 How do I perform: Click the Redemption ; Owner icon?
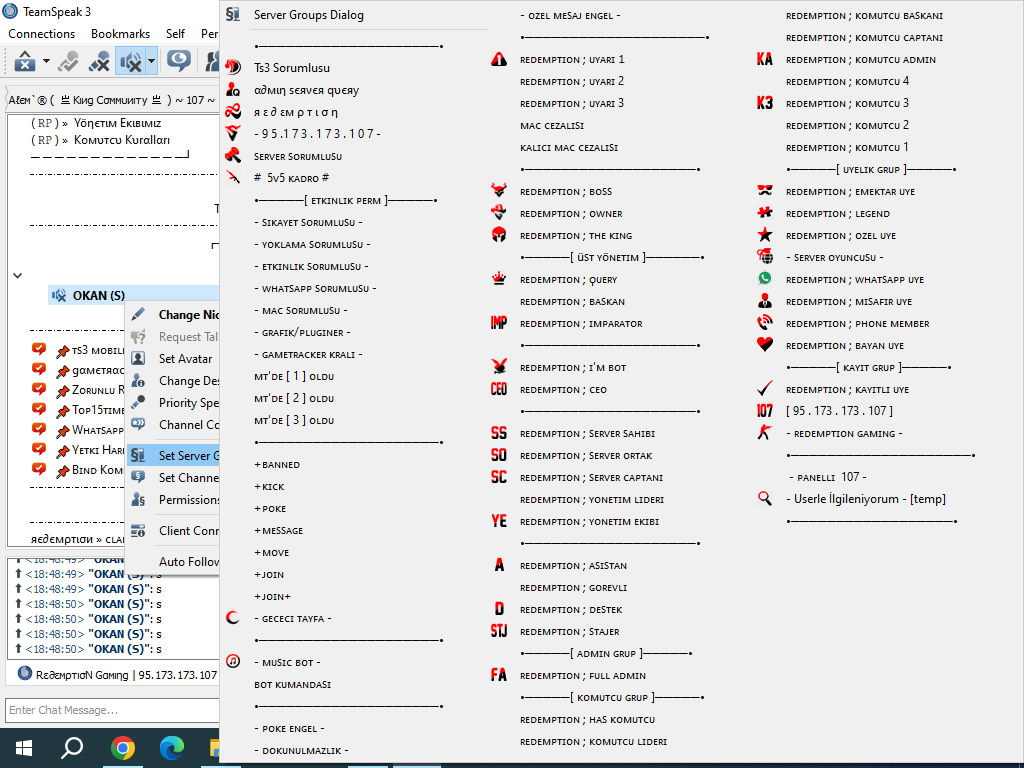499,213
